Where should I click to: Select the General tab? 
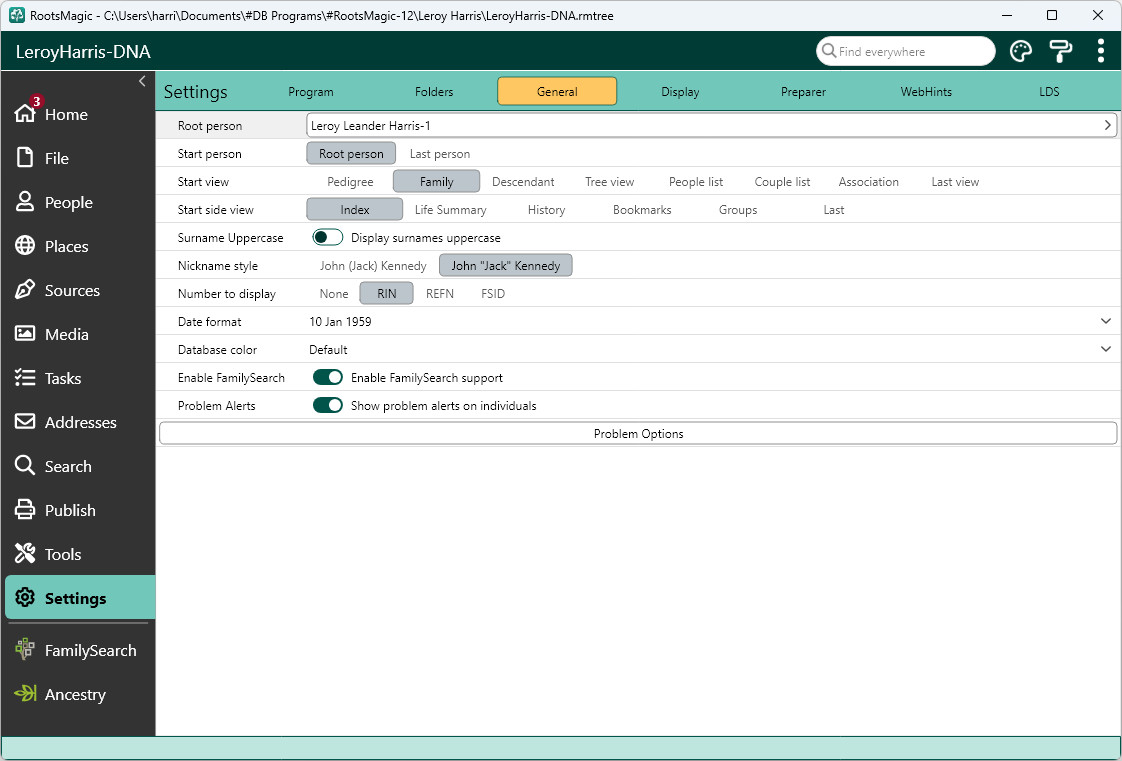pos(557,92)
